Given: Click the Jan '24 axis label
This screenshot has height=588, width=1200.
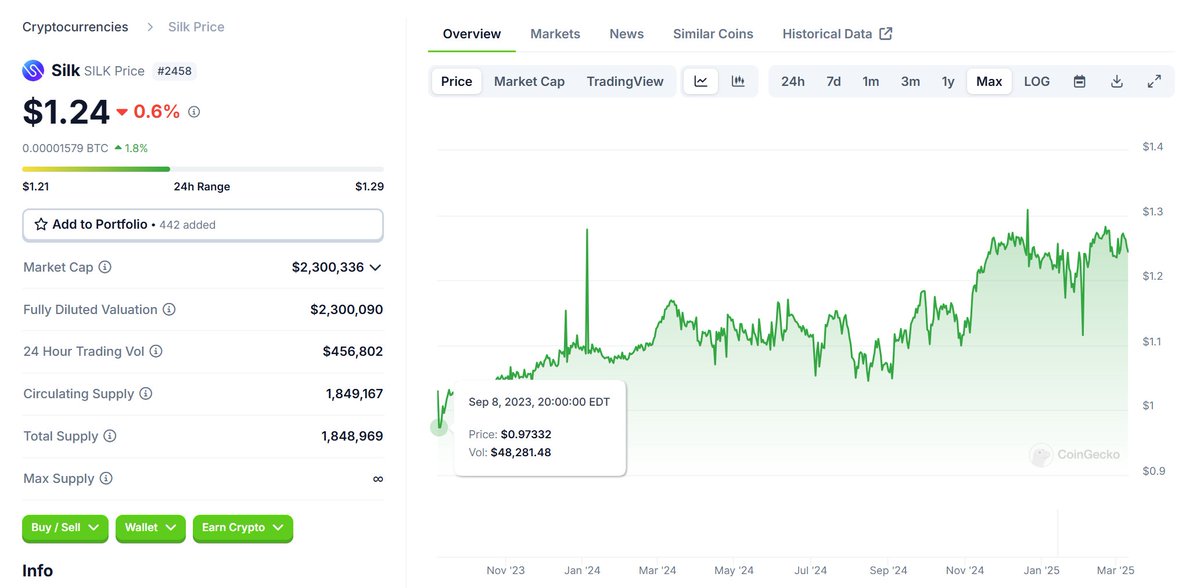Looking at the screenshot, I should pos(581,570).
